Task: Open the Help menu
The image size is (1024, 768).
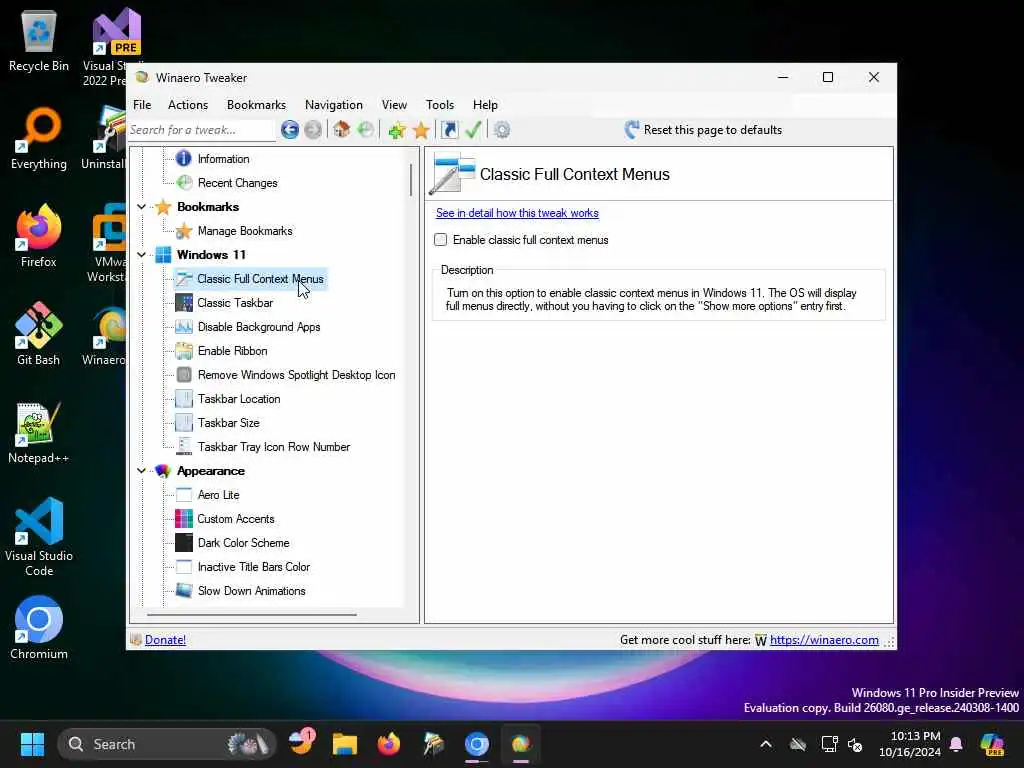Action: point(485,104)
